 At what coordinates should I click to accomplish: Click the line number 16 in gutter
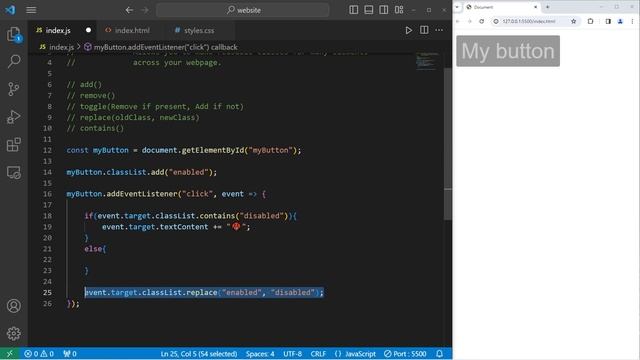47,194
